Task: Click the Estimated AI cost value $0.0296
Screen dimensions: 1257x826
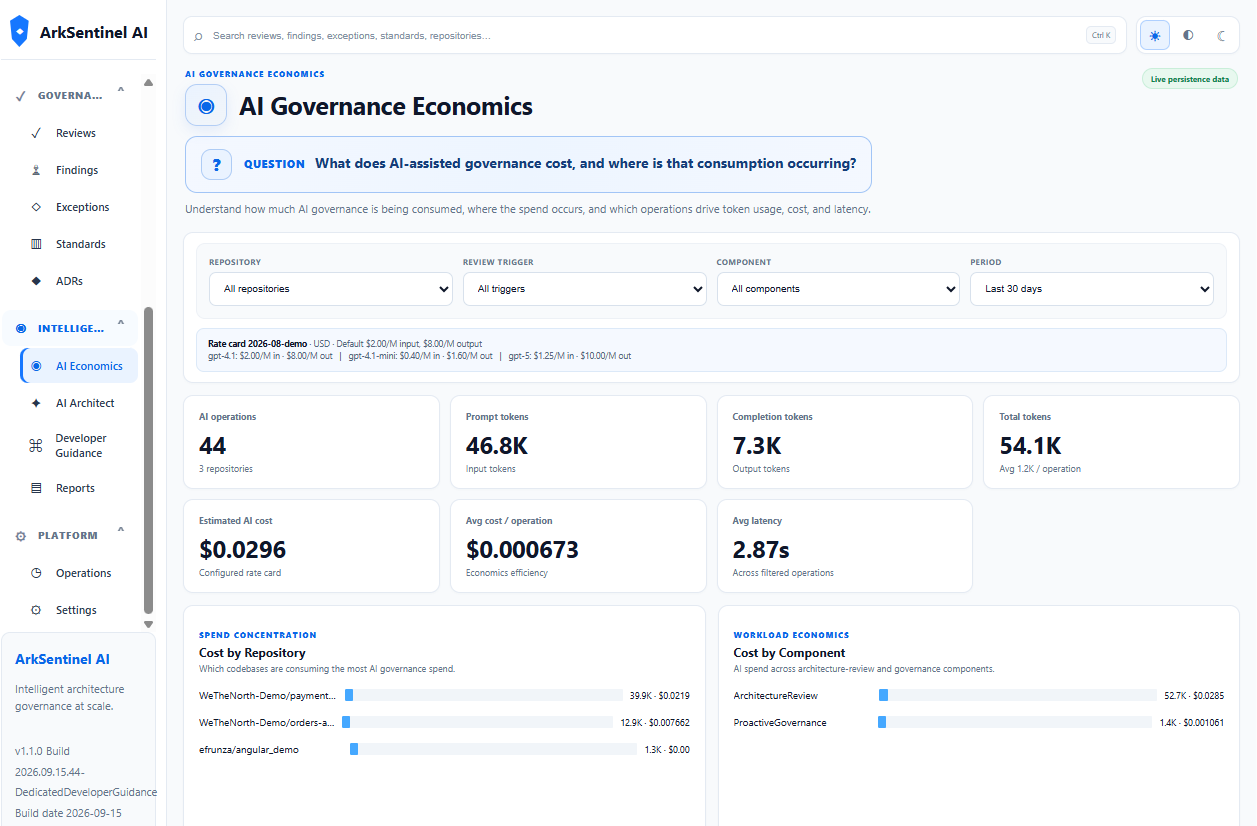Action: coord(242,549)
